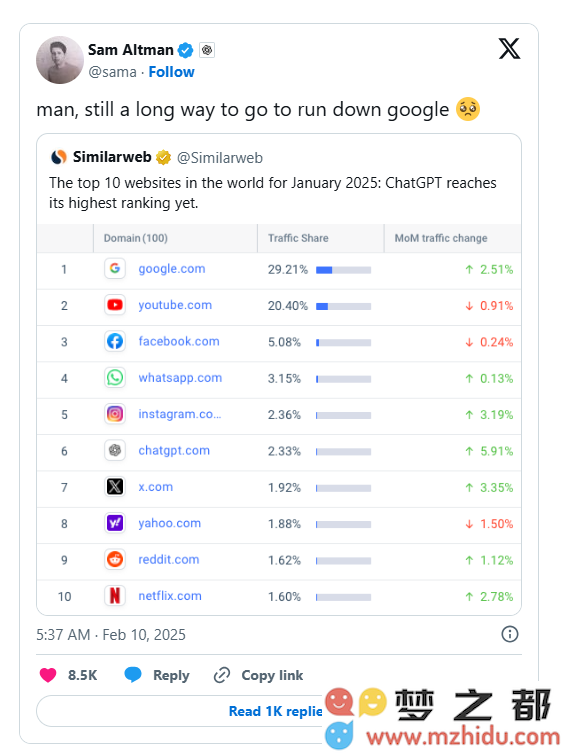Image resolution: width=562 pixels, height=753 pixels.
Task: Click the Netflix icon in row 10
Action: tap(115, 595)
